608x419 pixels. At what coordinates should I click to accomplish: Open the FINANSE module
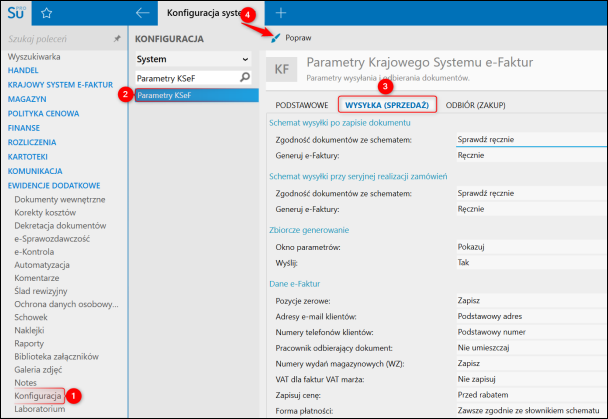[24, 128]
